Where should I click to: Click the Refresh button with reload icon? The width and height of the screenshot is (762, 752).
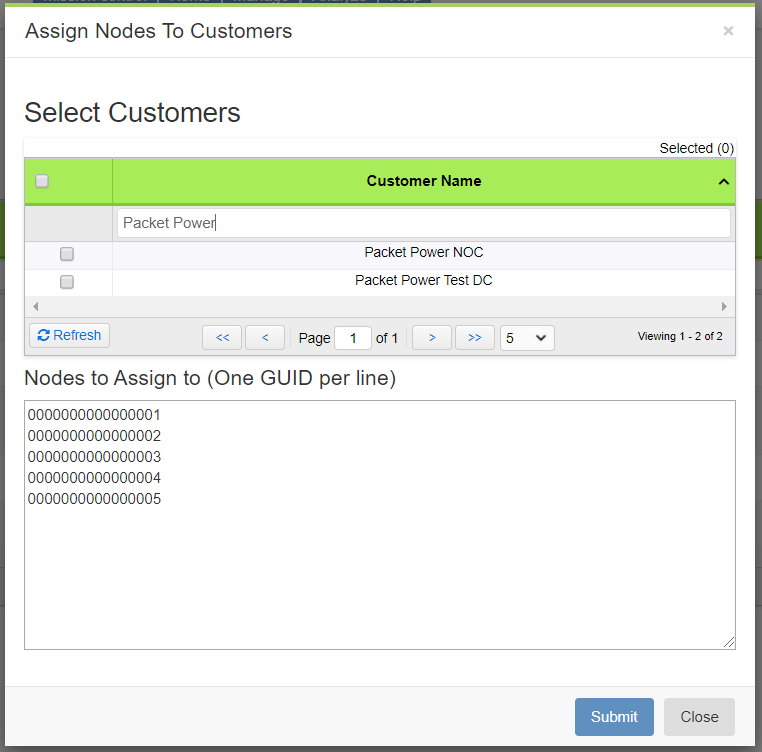70,336
